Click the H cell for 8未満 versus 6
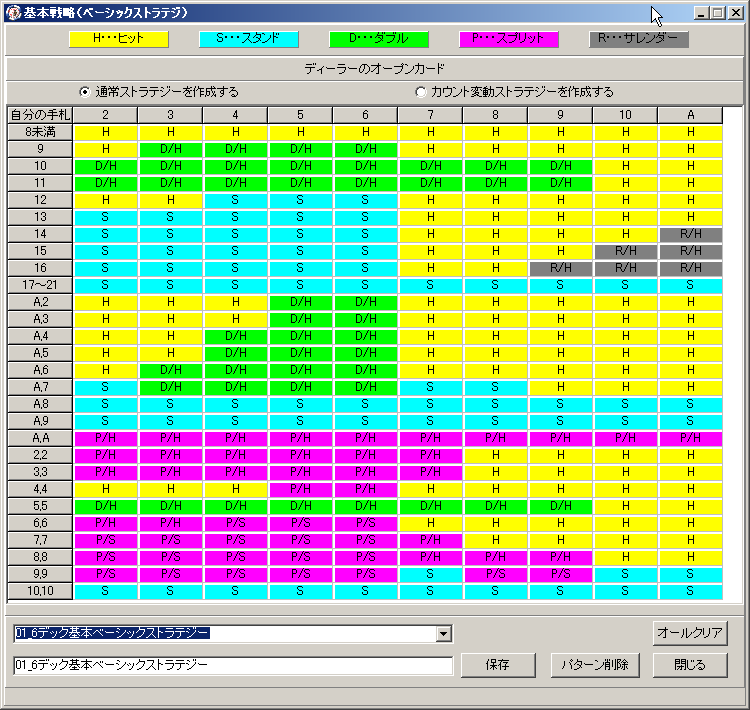The width and height of the screenshot is (750, 710). (x=365, y=132)
